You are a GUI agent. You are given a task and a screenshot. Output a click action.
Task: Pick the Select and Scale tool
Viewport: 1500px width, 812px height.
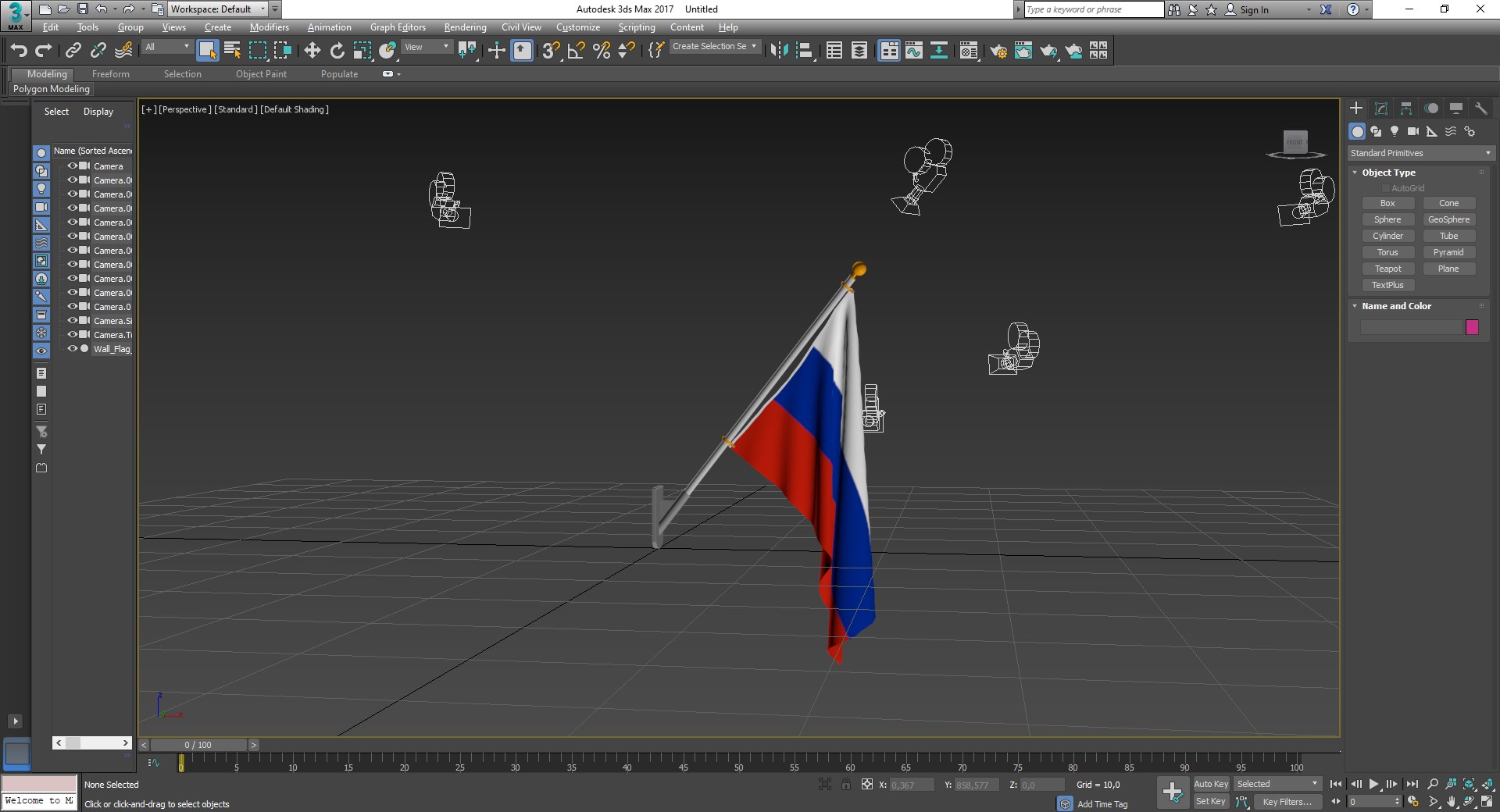[362, 51]
